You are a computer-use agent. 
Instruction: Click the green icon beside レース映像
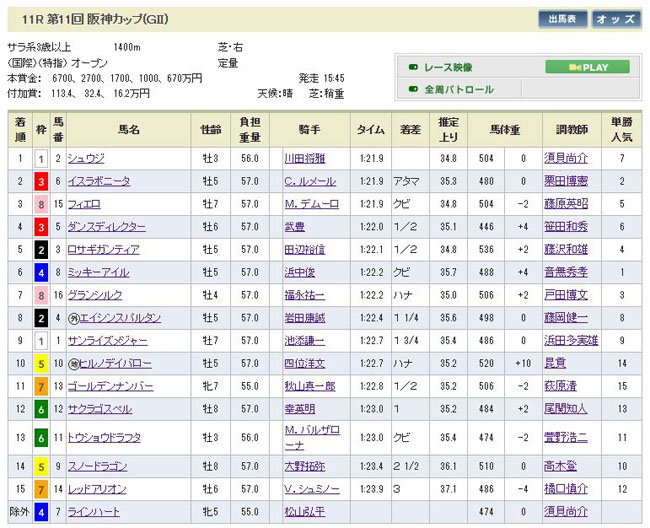click(x=412, y=67)
